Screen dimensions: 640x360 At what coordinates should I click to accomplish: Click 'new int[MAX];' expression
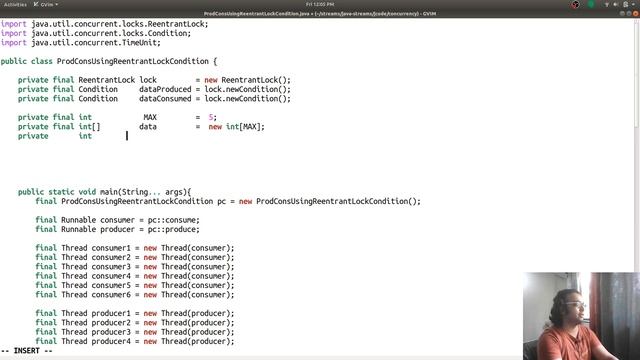(237, 127)
